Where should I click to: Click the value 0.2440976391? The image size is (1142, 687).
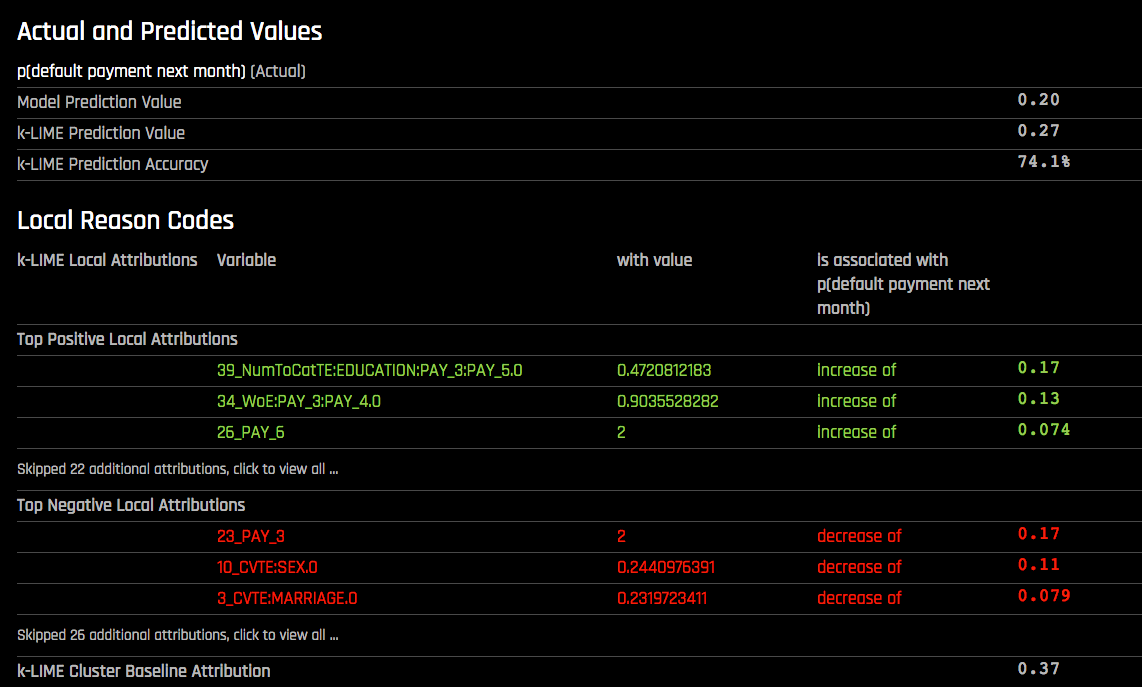tap(666, 568)
